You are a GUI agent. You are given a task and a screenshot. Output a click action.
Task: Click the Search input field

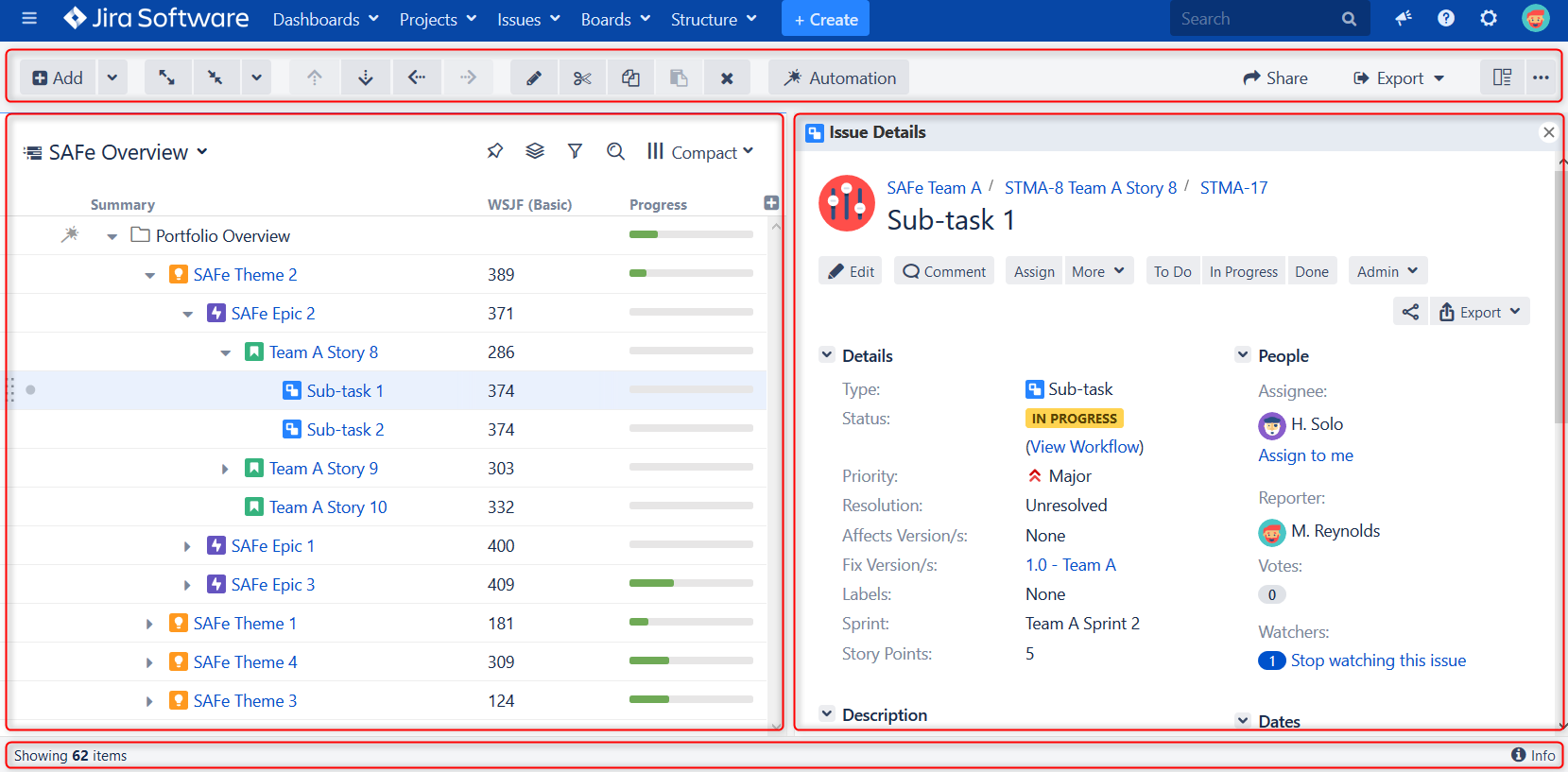point(1255,19)
